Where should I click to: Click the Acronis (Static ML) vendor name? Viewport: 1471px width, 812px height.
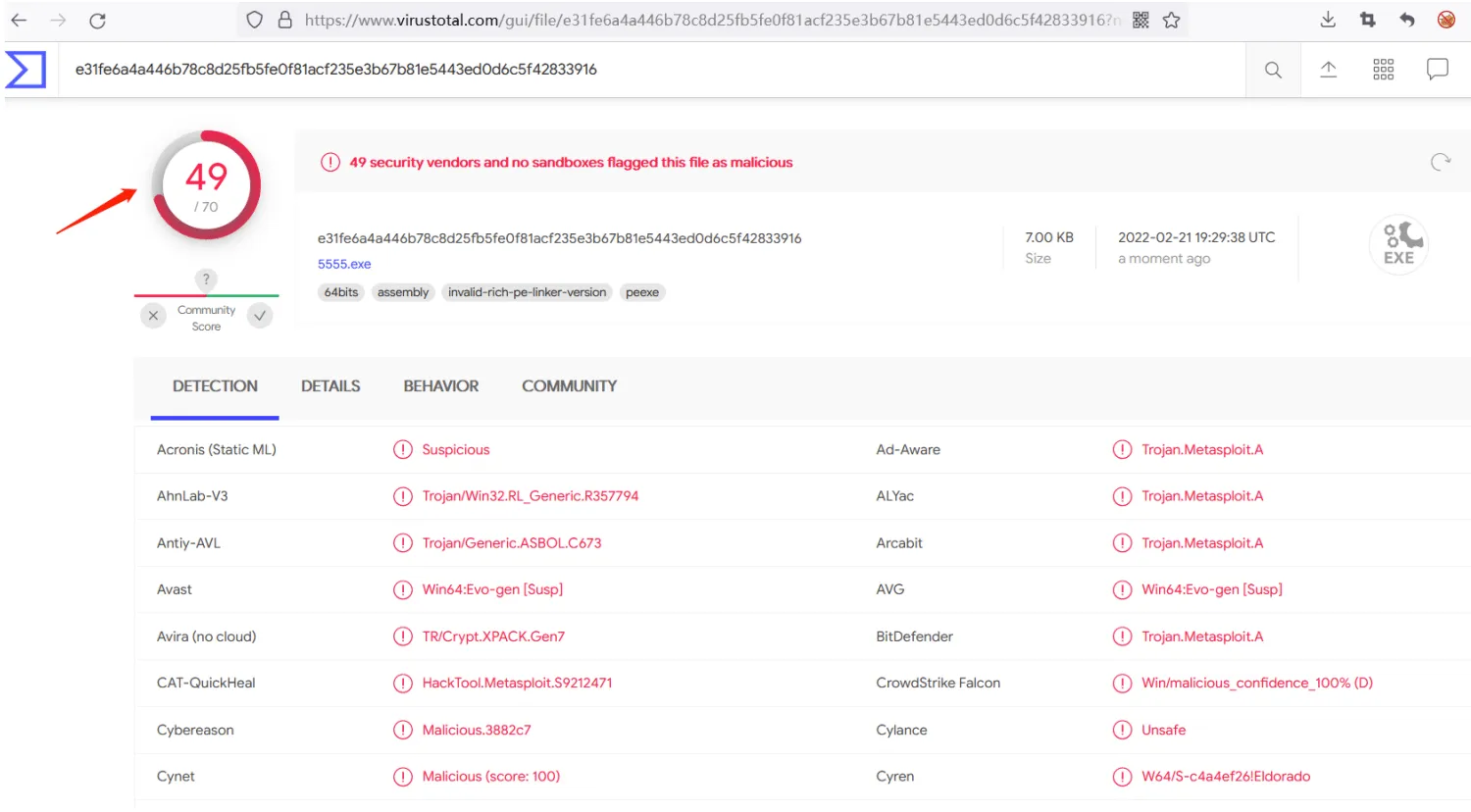click(x=217, y=450)
